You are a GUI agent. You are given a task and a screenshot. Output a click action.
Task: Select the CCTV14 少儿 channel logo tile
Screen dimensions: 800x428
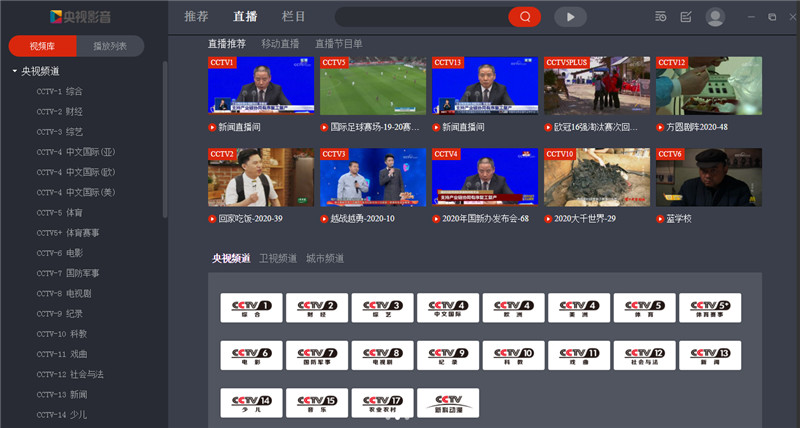coord(251,403)
